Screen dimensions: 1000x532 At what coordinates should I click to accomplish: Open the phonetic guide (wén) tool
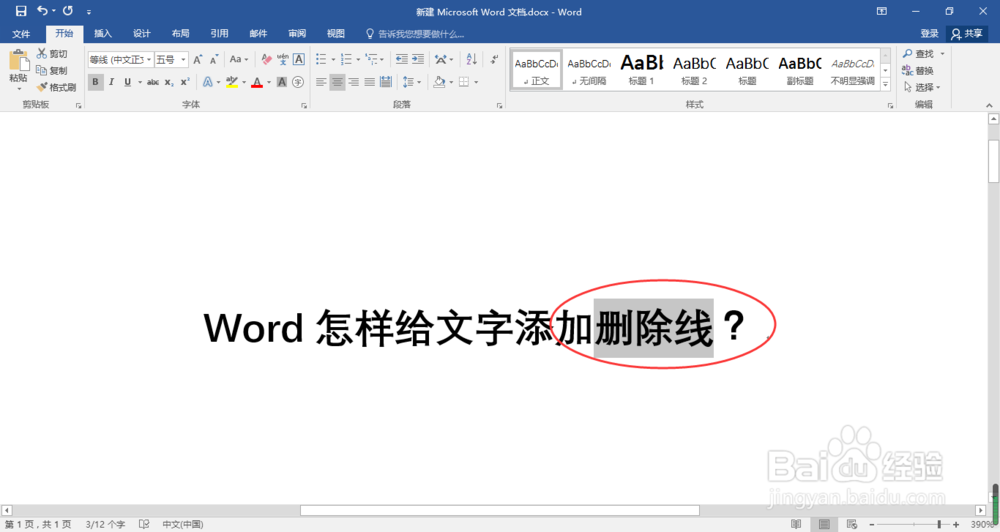283,59
